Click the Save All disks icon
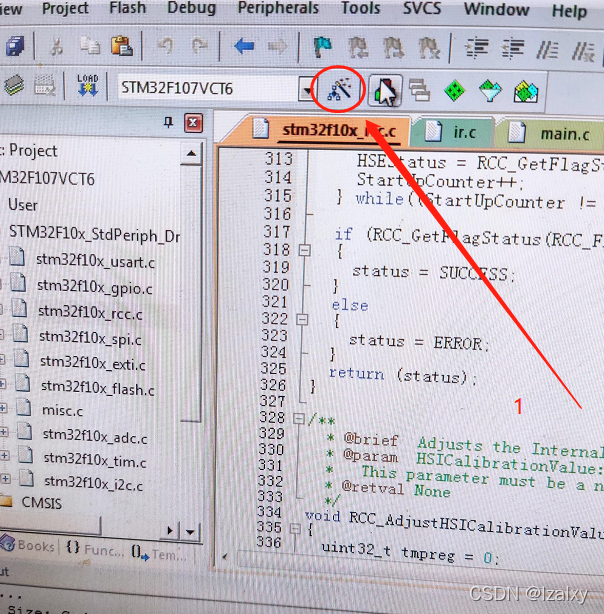 (15, 45)
